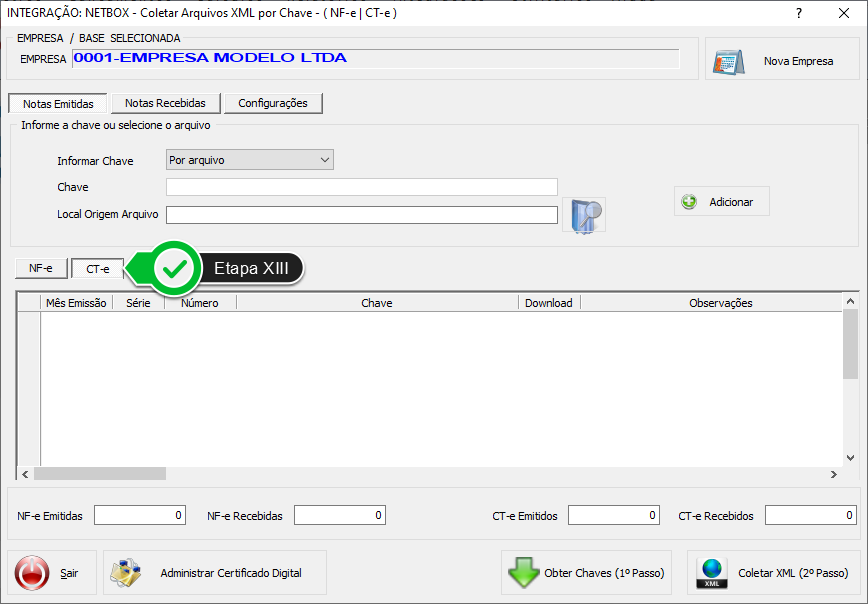Click the red power icon for Sair
The image size is (868, 604).
pos(32,573)
